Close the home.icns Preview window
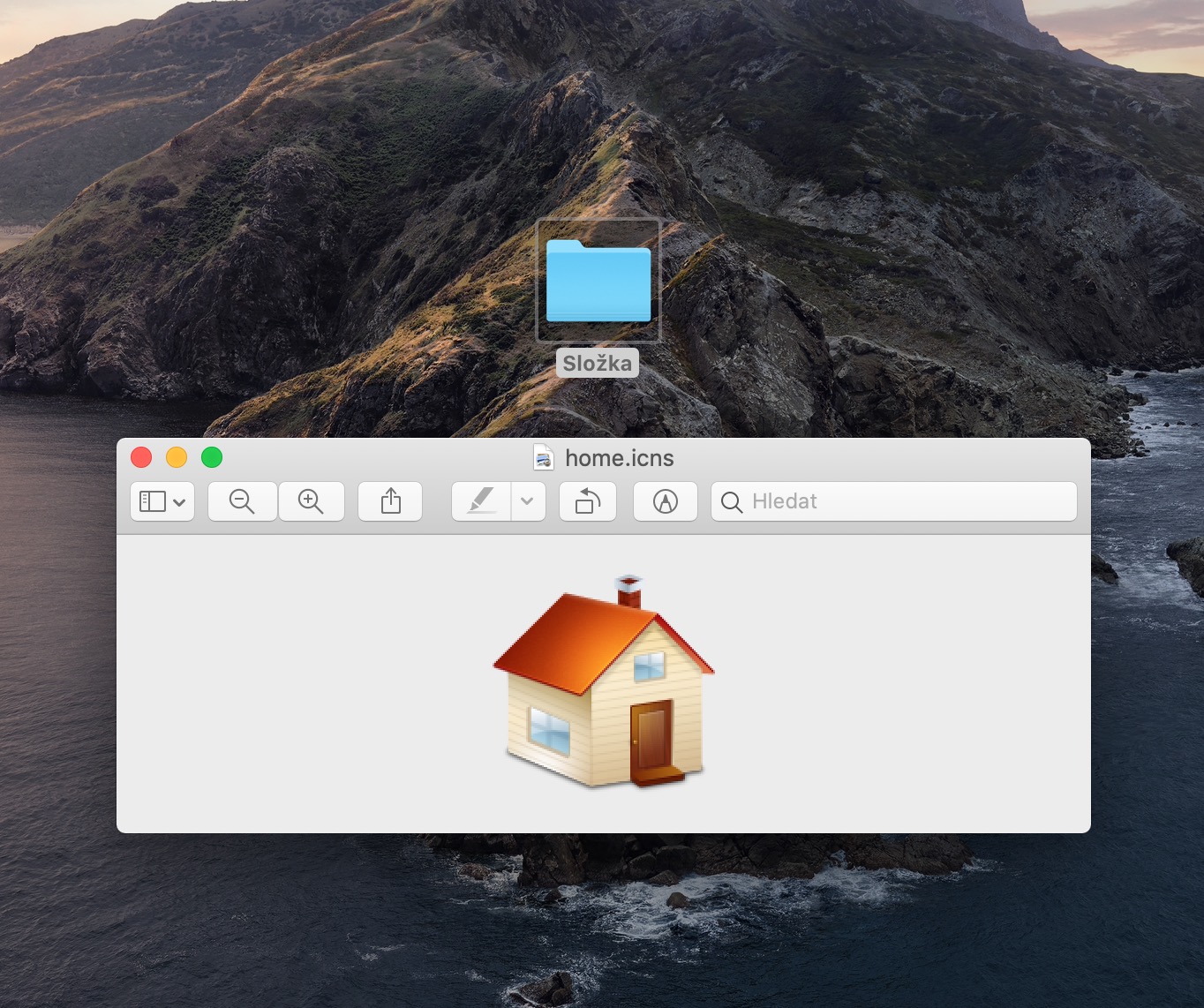Viewport: 1204px width, 1008px height. [141, 457]
